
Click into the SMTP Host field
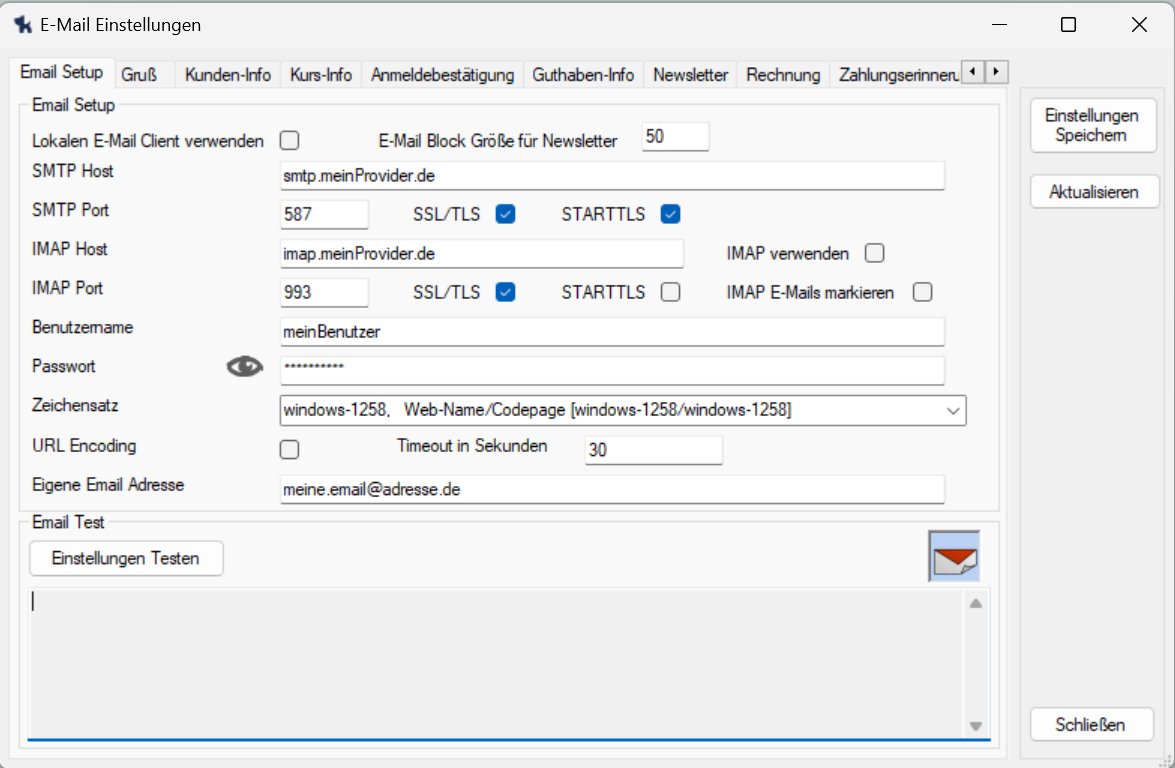click(612, 176)
